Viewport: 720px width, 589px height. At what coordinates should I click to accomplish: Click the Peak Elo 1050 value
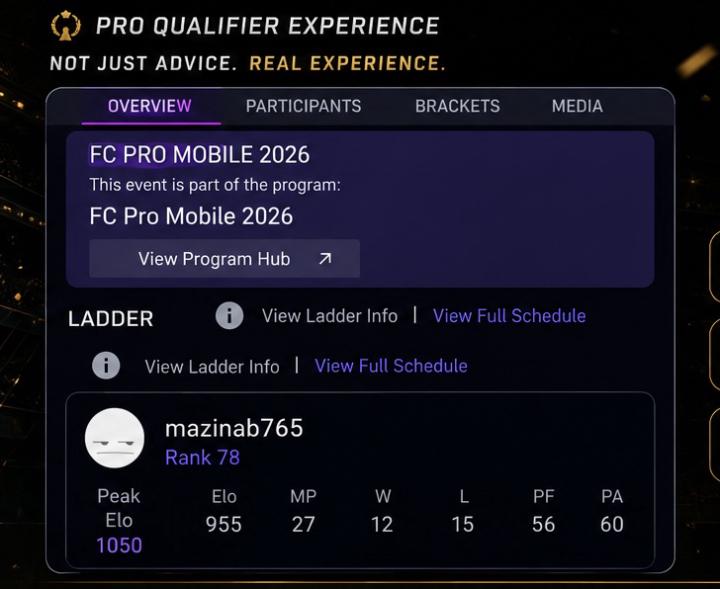[x=119, y=545]
